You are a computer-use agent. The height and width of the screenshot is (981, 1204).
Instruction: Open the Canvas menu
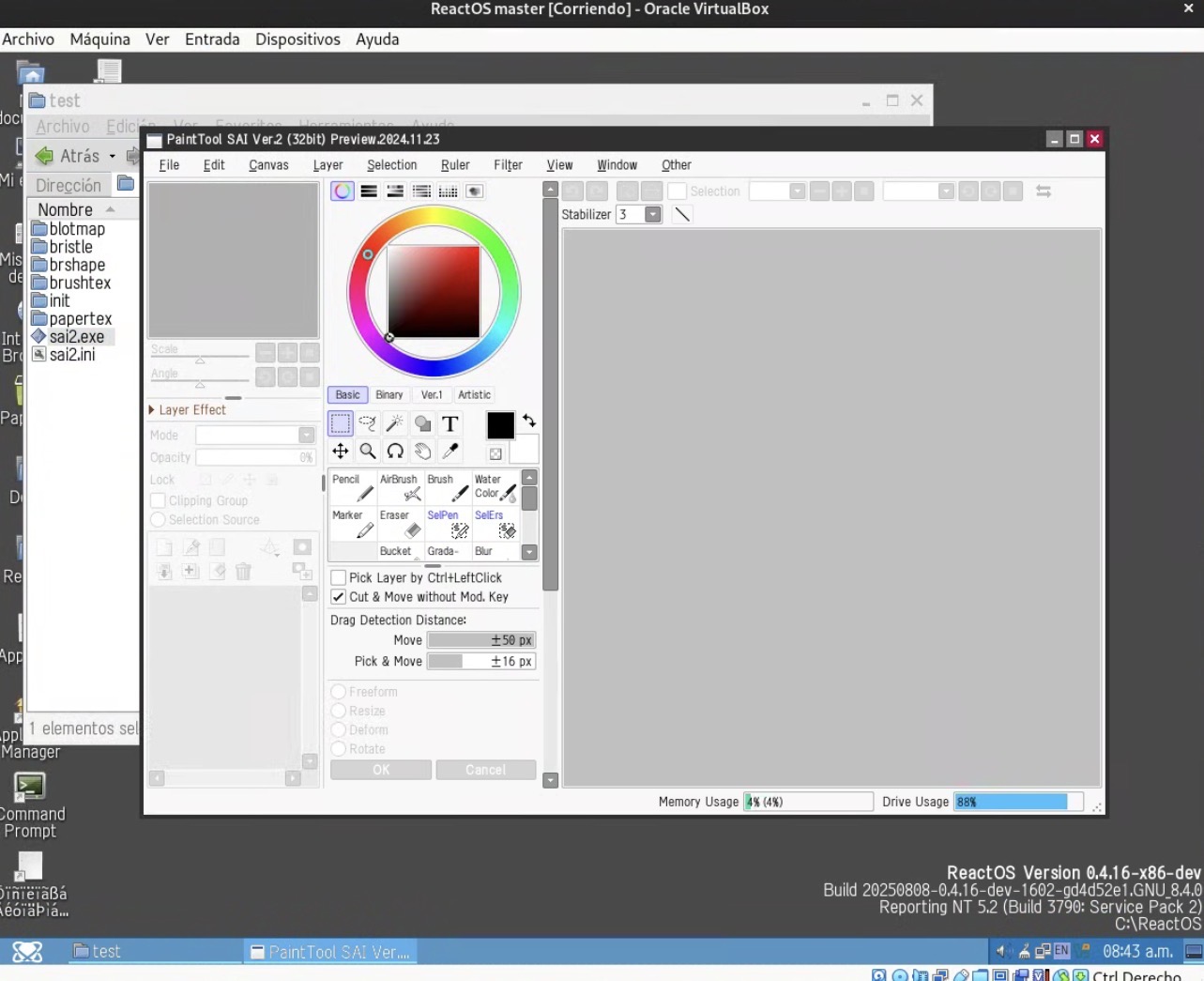pyautogui.click(x=268, y=165)
